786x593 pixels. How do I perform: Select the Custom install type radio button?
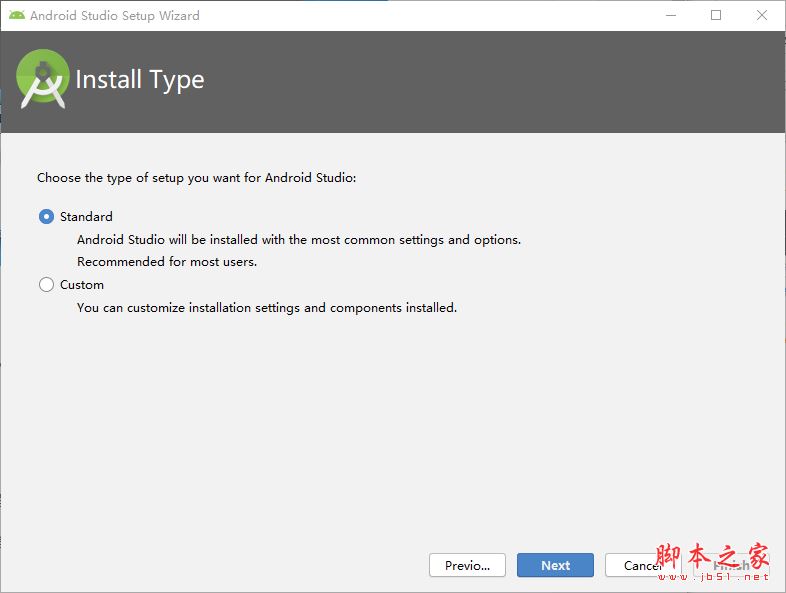46,285
